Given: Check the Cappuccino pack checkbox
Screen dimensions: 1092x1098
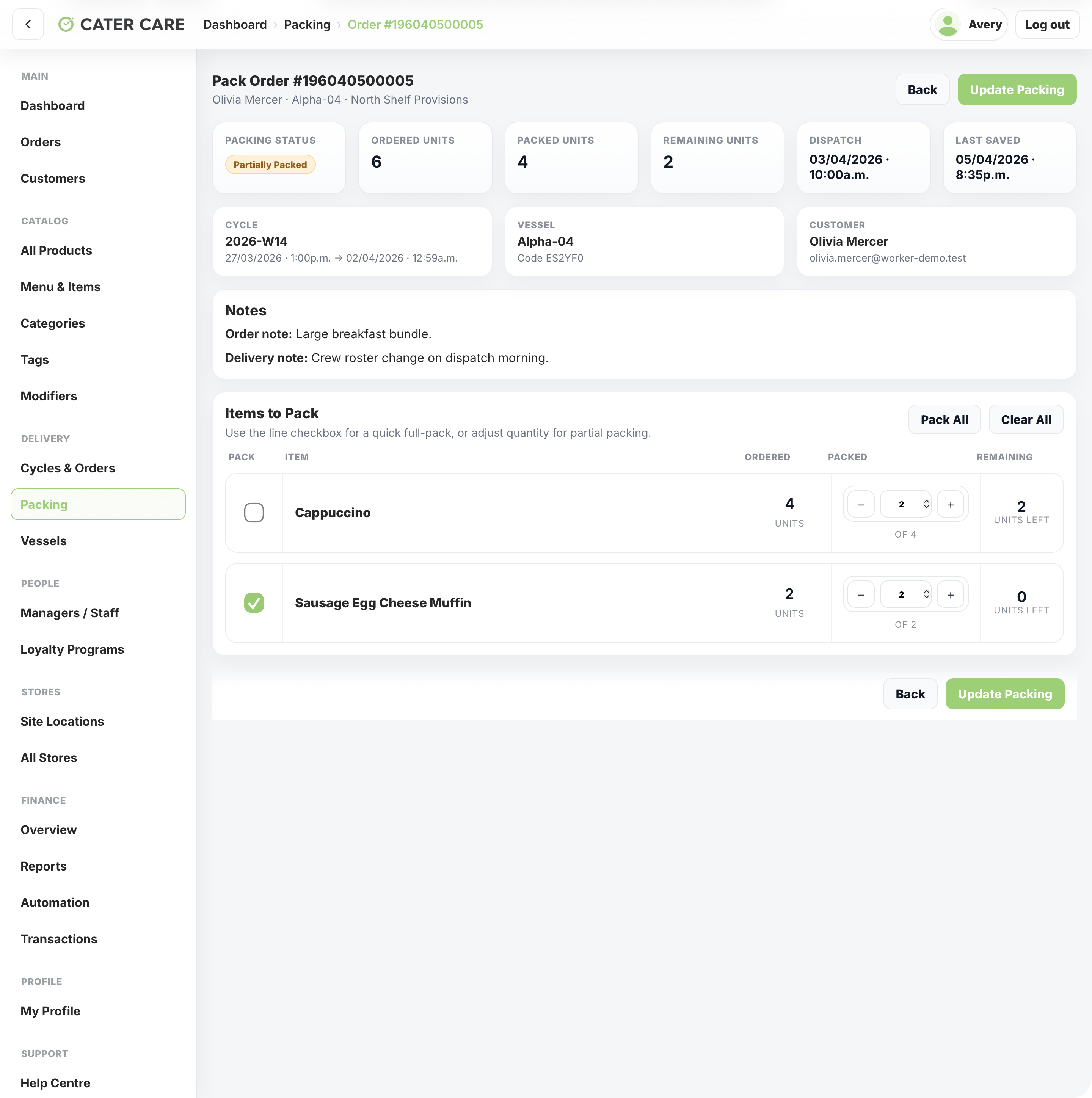Looking at the screenshot, I should click(x=254, y=513).
